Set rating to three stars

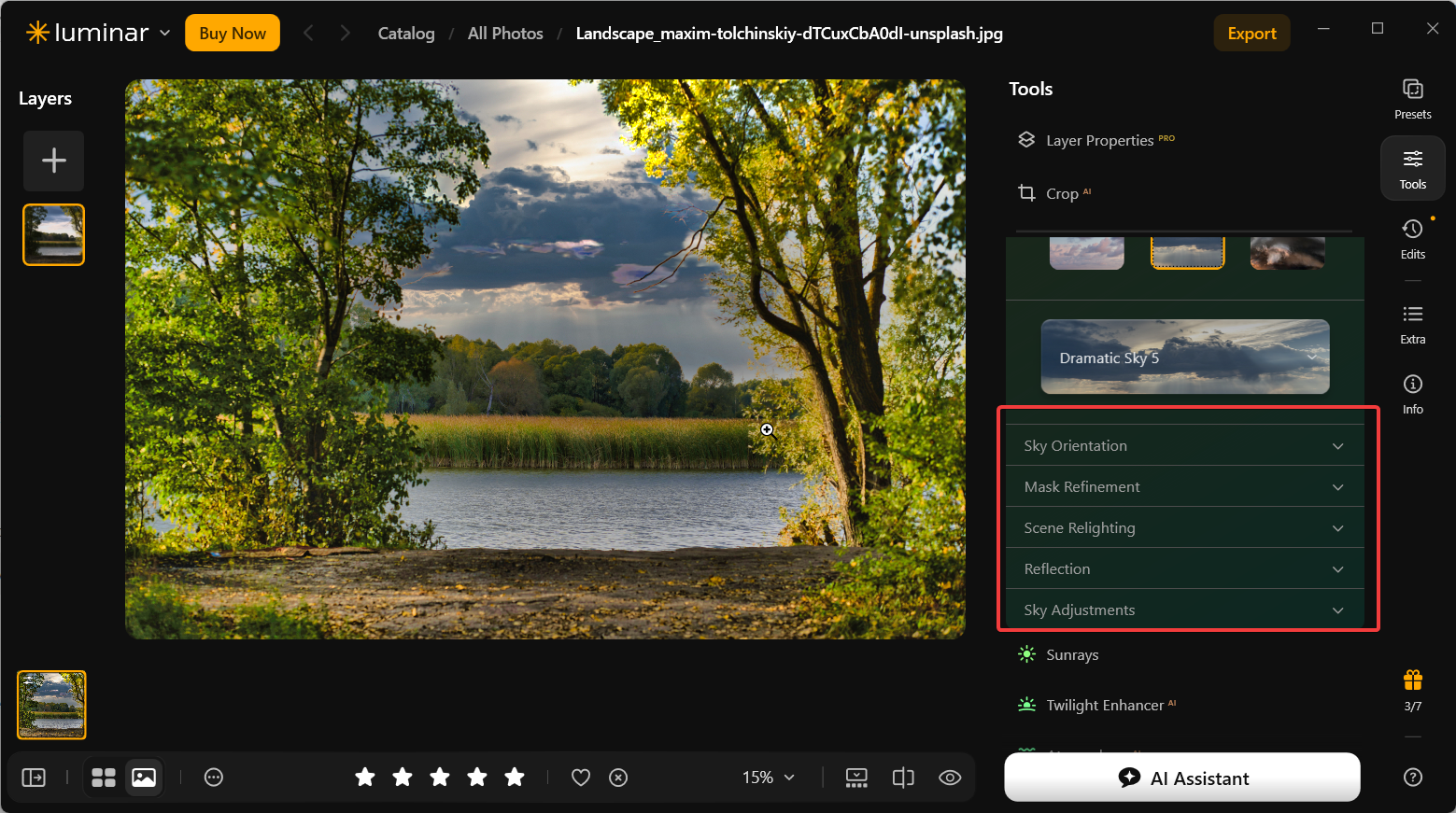[x=440, y=777]
